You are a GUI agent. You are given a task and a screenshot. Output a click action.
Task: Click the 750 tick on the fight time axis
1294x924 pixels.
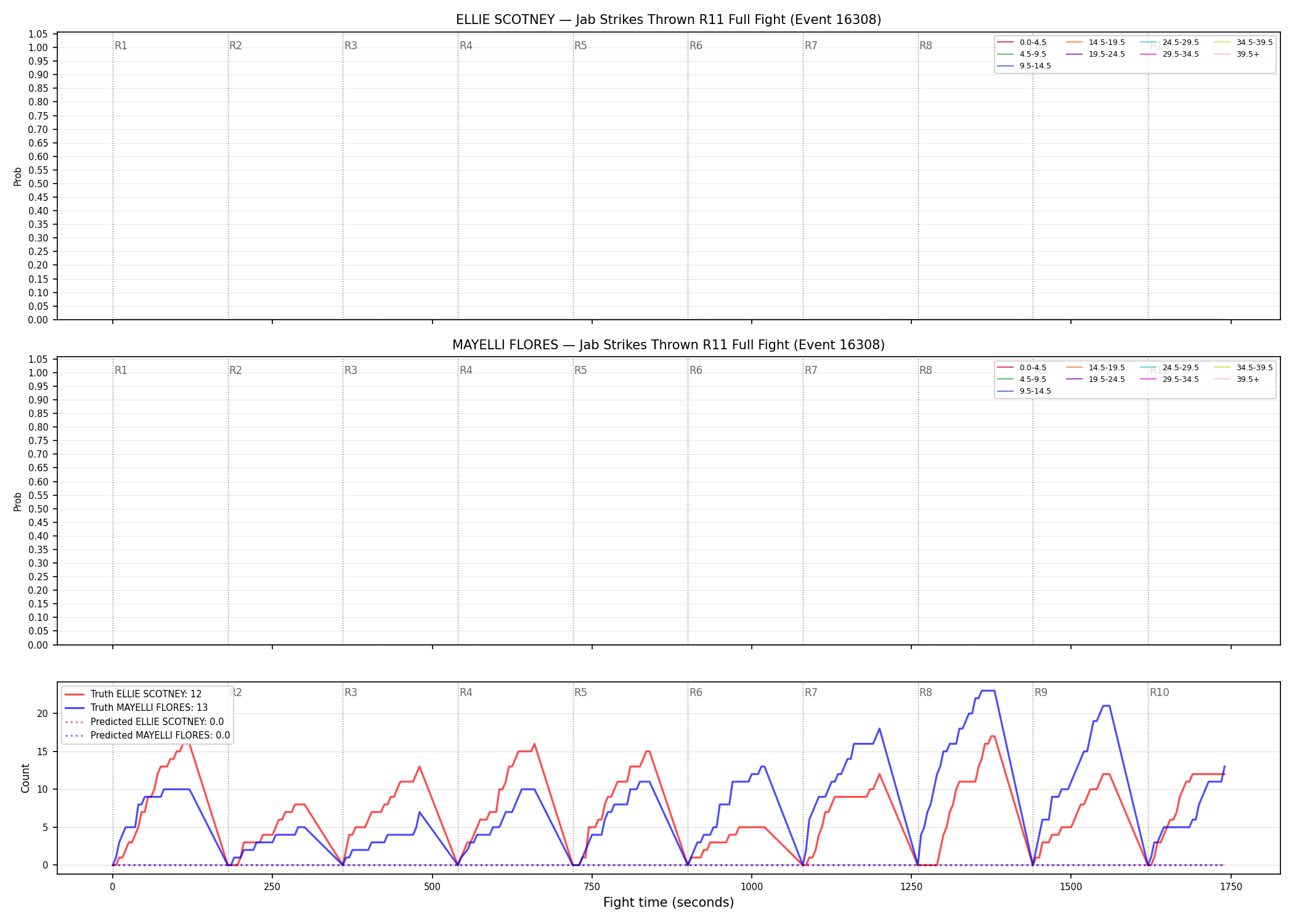[x=592, y=887]
